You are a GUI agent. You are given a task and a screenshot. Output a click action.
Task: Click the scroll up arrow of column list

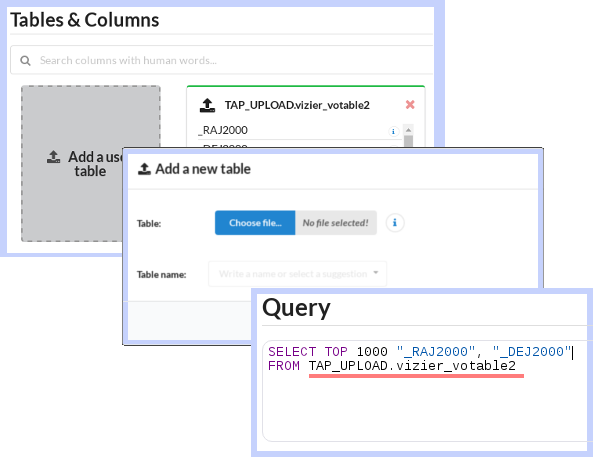(408, 130)
